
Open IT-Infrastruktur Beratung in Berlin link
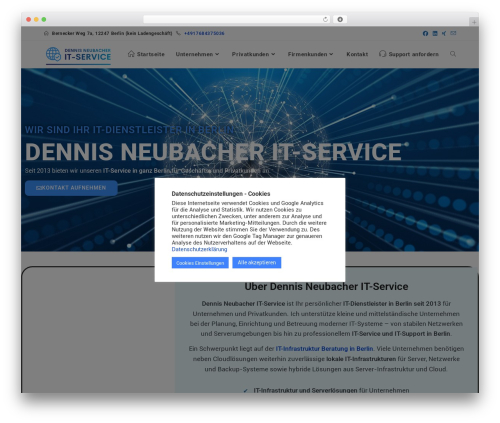tap(324, 349)
